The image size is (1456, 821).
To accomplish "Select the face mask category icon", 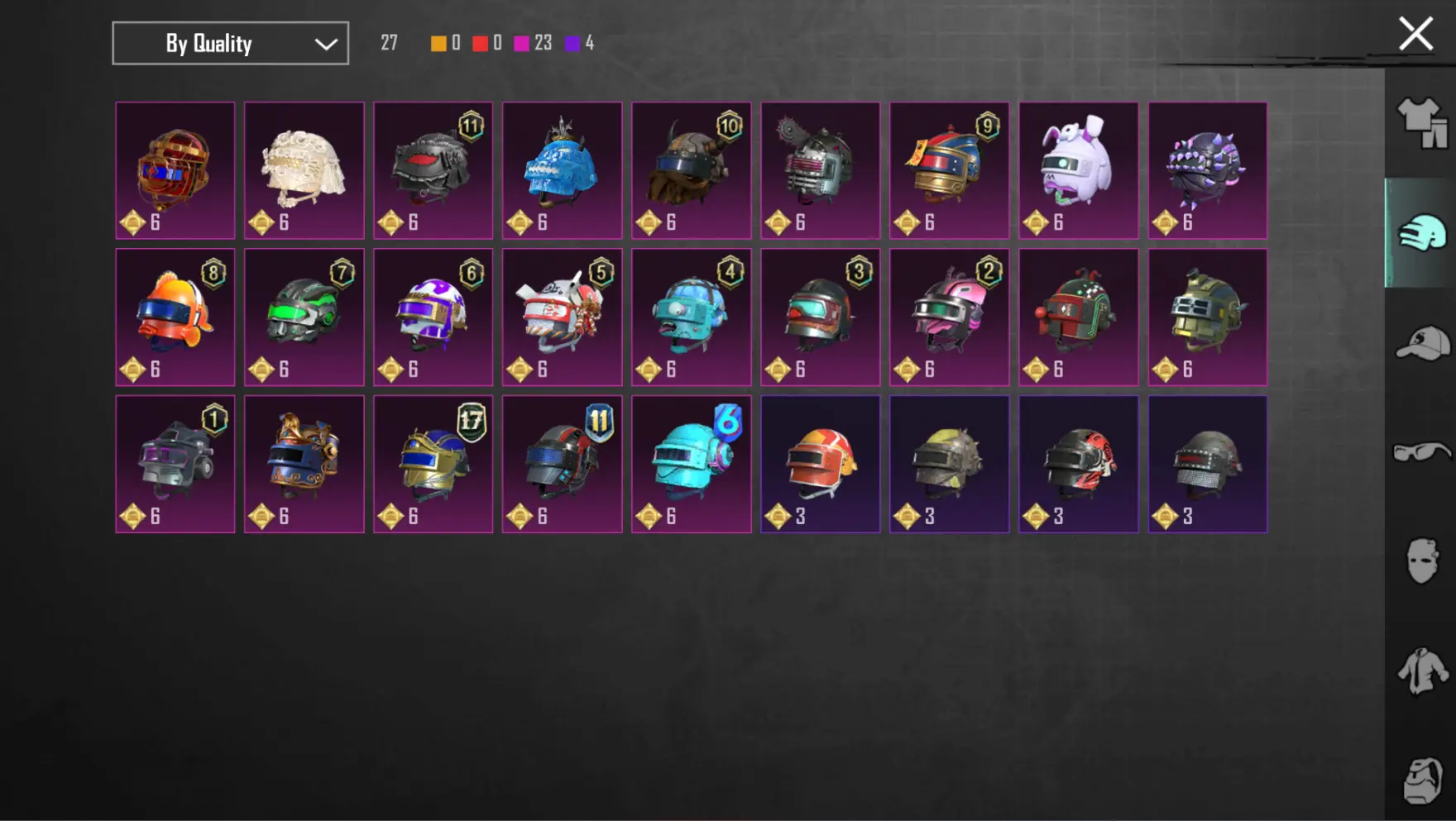I will pyautogui.click(x=1422, y=561).
